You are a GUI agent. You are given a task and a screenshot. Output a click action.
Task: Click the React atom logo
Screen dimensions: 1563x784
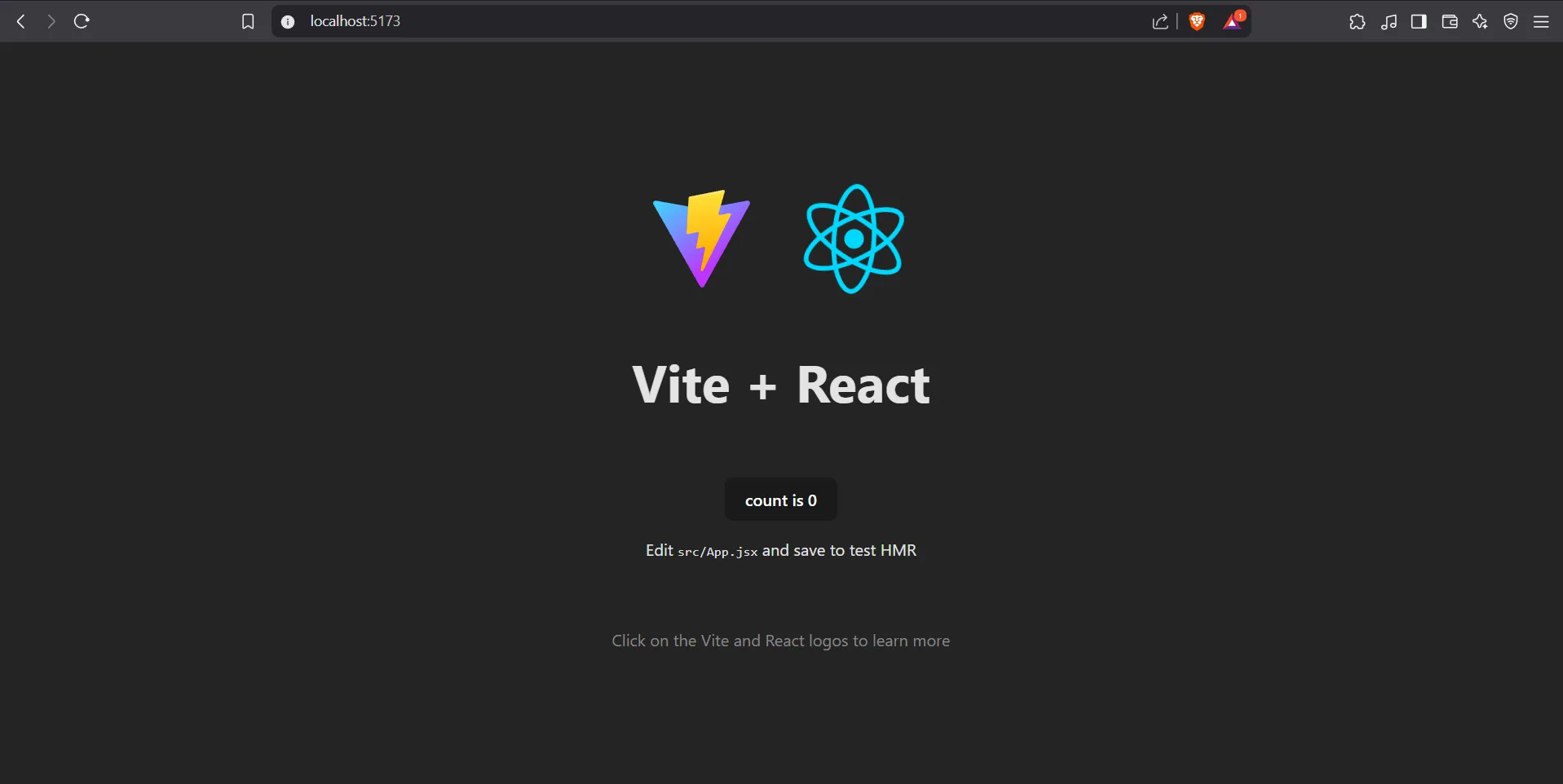854,238
